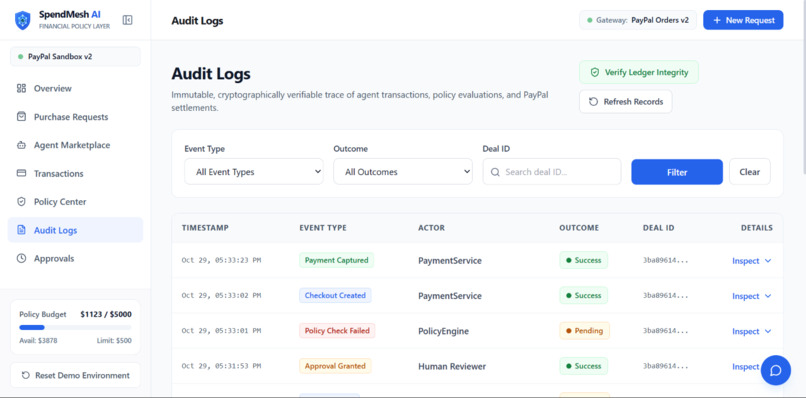806x398 pixels.
Task: Click the Policy Center shield icon
Action: [x=21, y=202]
